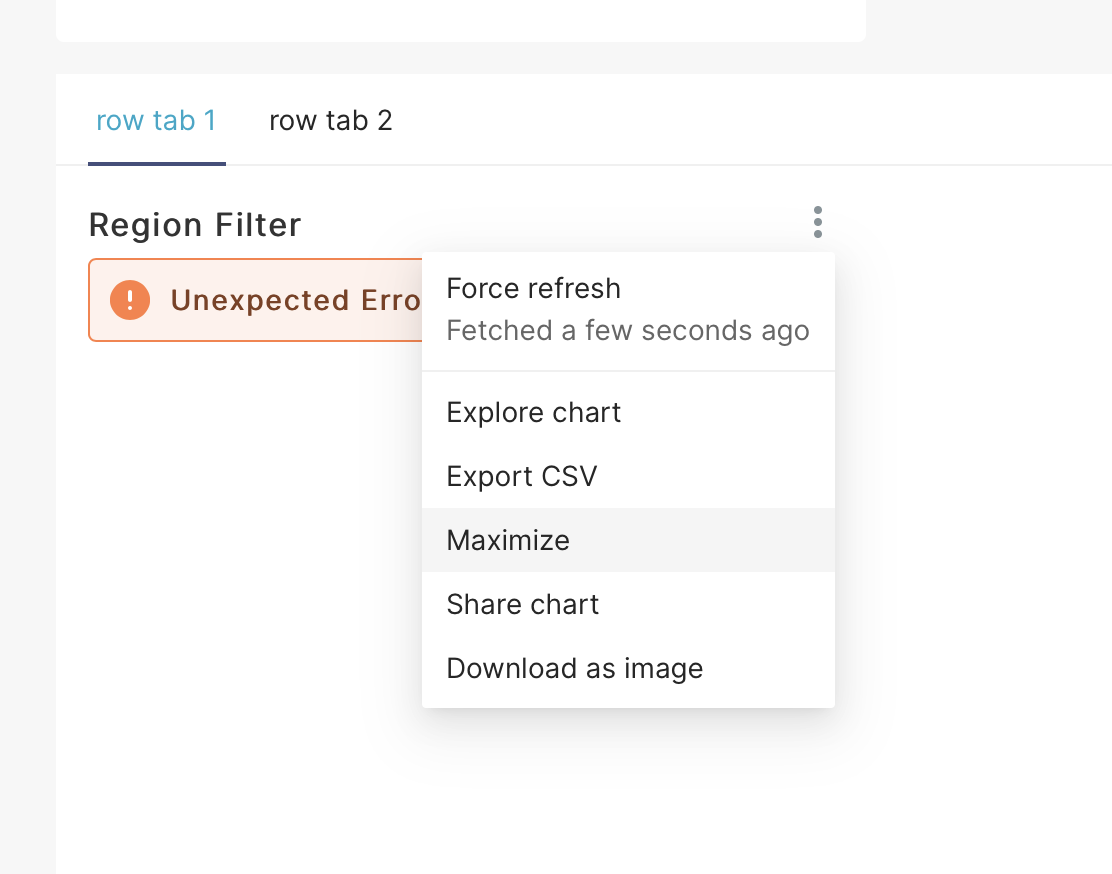This screenshot has width=1112, height=874.
Task: Click the Region Filter chart title
Action: (194, 224)
